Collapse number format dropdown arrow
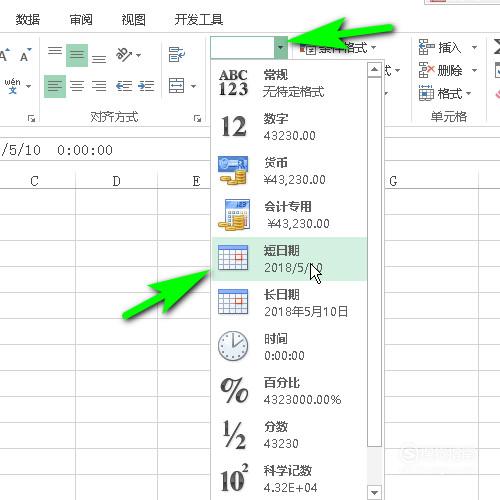This screenshot has width=500, height=500. coord(281,47)
